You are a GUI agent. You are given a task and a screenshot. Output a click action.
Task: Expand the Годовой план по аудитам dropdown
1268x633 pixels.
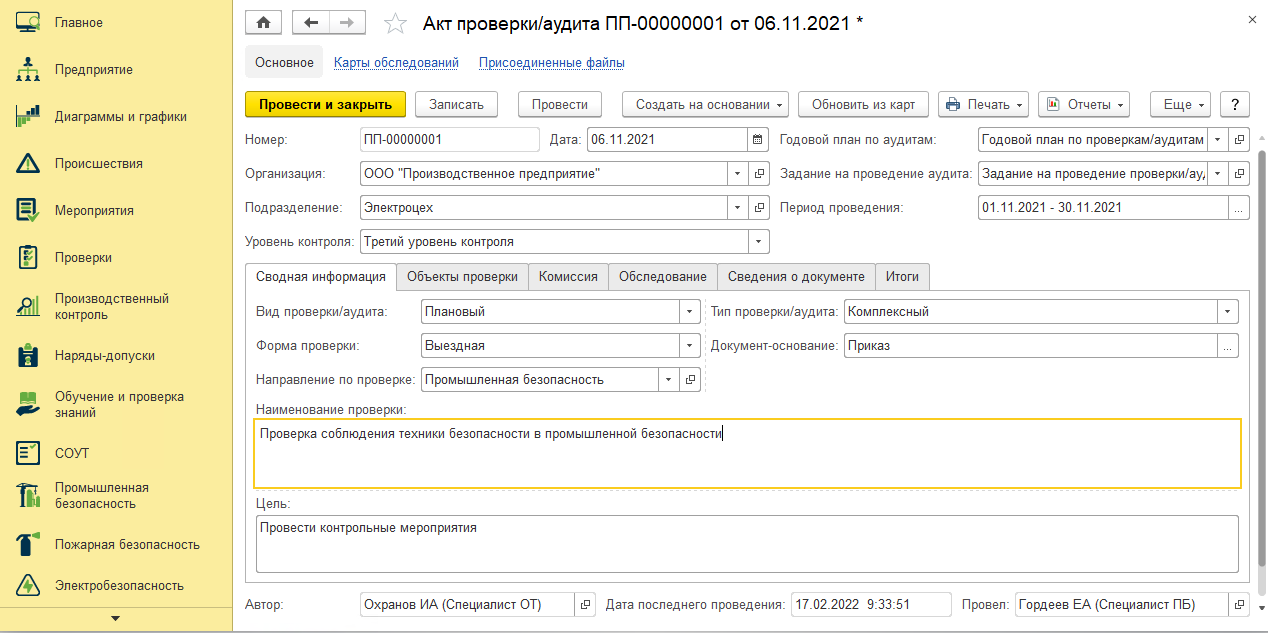pyautogui.click(x=1218, y=139)
